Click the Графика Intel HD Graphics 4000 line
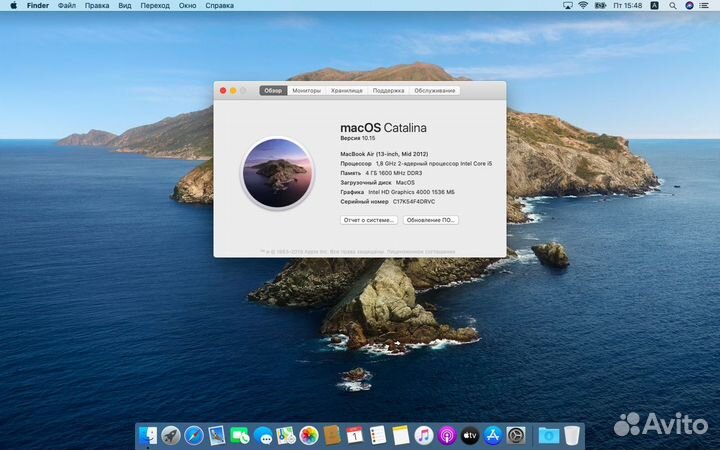 tap(398, 192)
